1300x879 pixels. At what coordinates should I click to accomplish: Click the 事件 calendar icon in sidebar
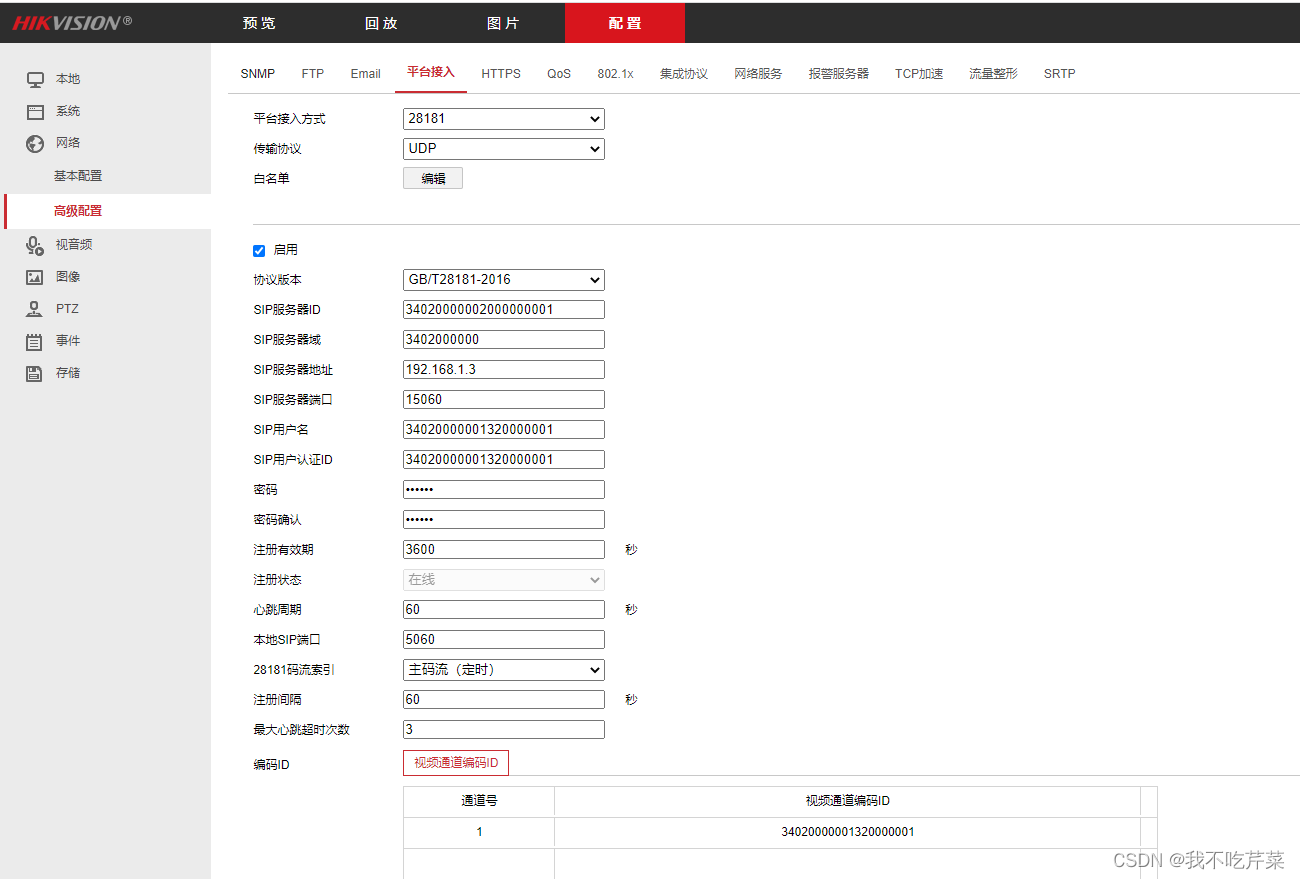35,341
